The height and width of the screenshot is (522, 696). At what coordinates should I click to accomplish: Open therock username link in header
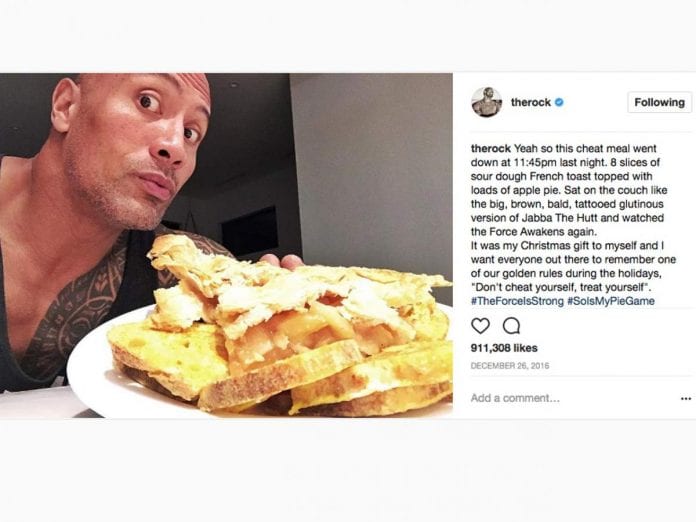tap(531, 102)
